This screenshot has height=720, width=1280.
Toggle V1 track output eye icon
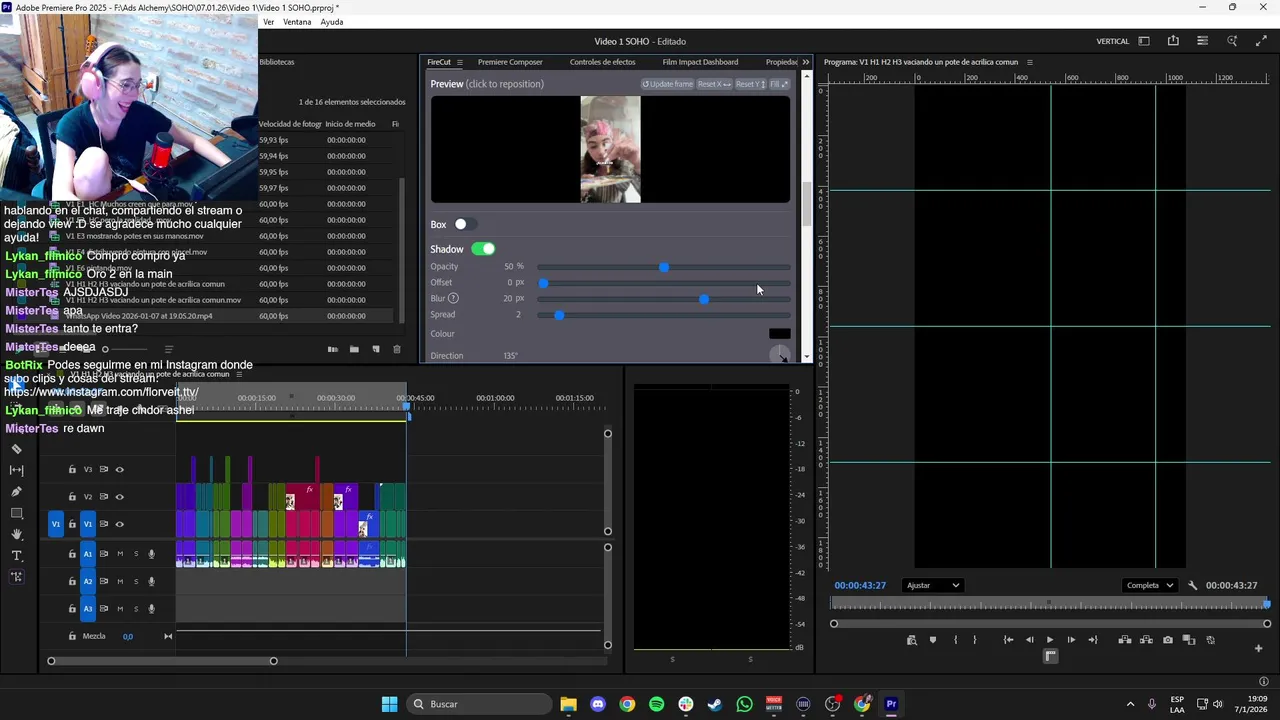click(x=120, y=524)
